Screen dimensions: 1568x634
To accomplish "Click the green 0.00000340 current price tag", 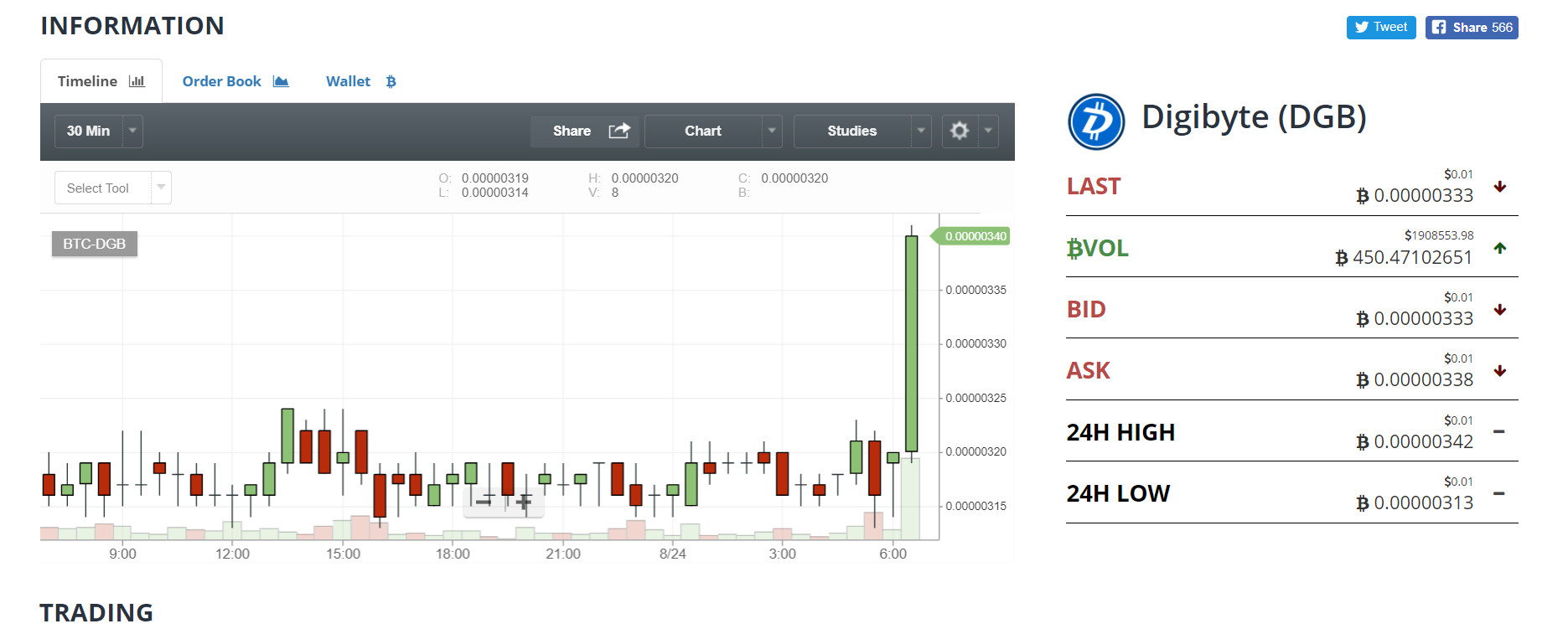I will pos(972,236).
